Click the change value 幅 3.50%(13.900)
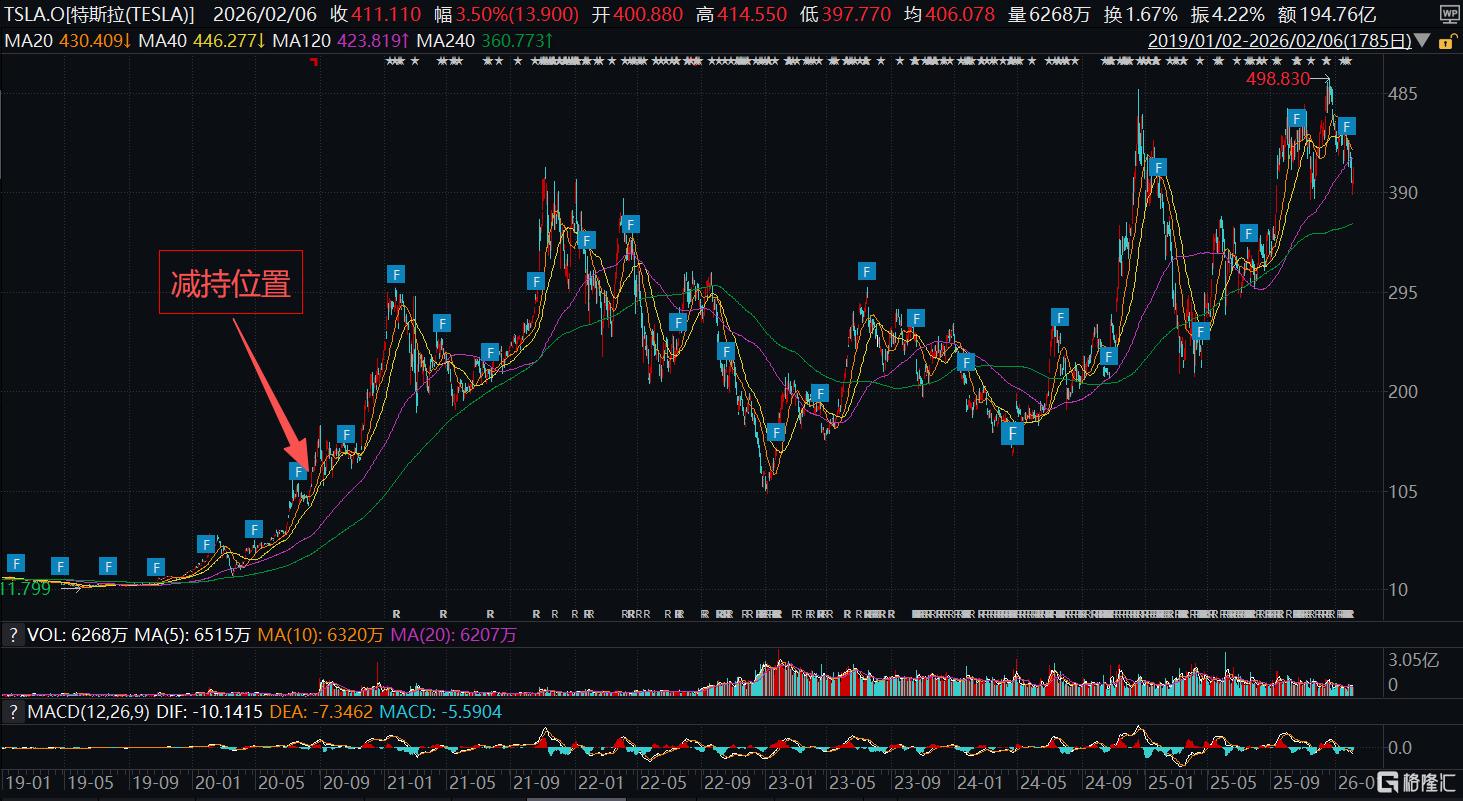This screenshot has height=801, width=1463. click(x=506, y=15)
